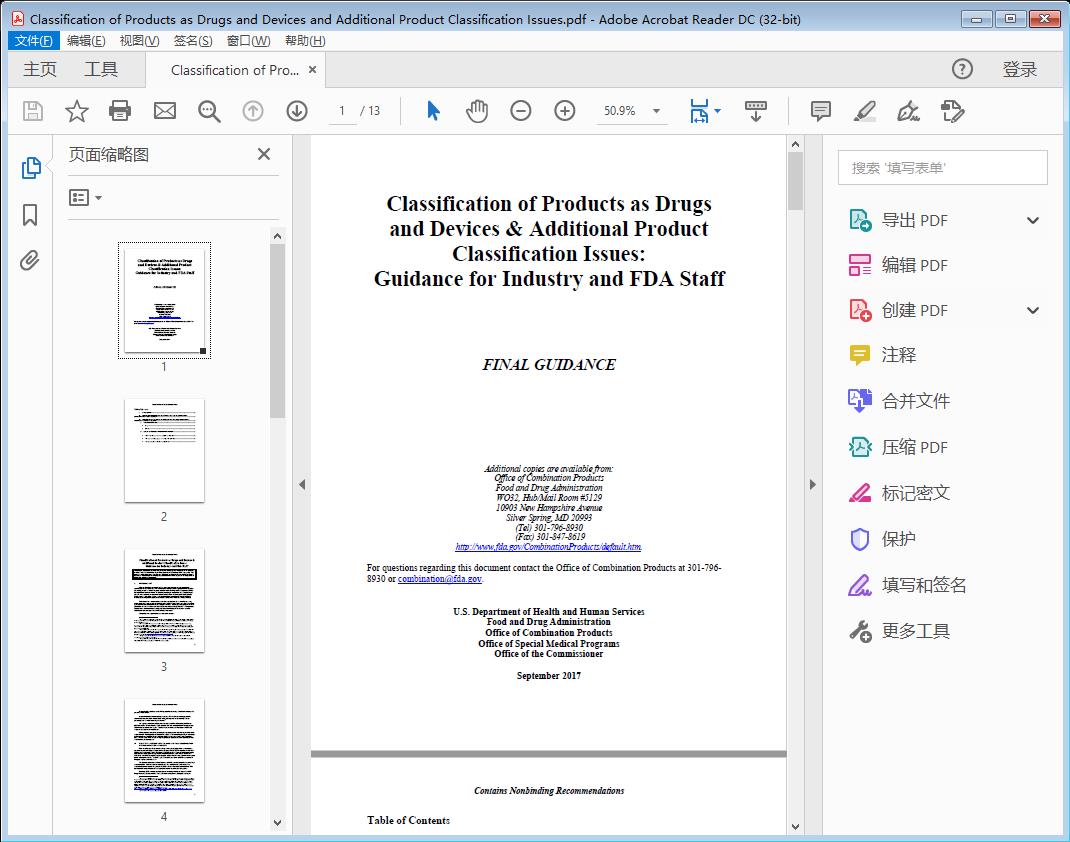1070x842 pixels.
Task: Expand the 导出 PDF options chevron
Action: (1032, 219)
